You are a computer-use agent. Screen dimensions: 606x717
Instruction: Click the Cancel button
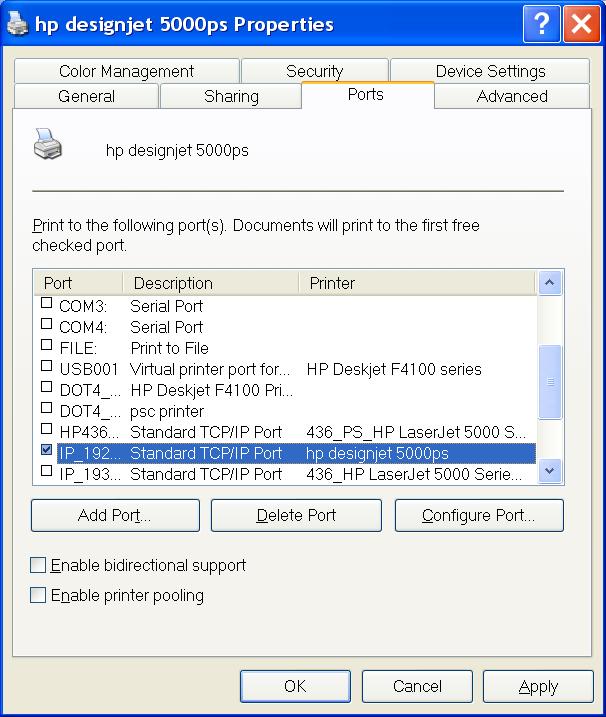(417, 686)
